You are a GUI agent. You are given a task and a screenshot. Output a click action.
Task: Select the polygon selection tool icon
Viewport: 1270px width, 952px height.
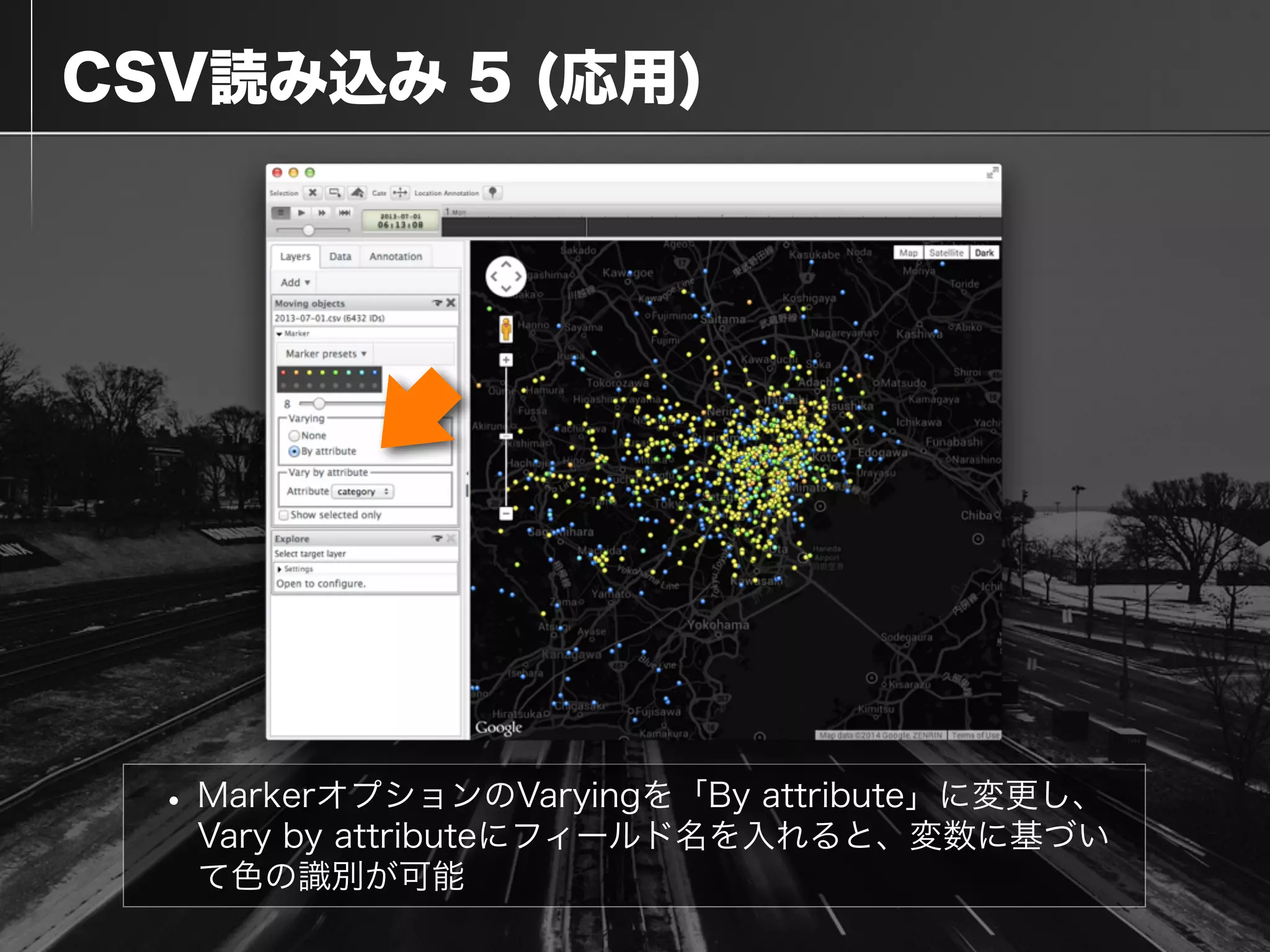point(357,193)
